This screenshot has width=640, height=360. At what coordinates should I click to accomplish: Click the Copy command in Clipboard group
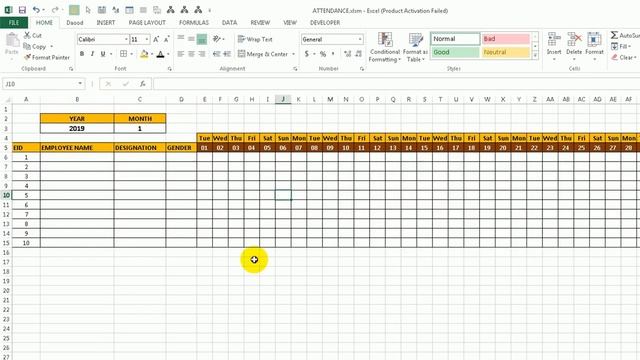(x=35, y=47)
